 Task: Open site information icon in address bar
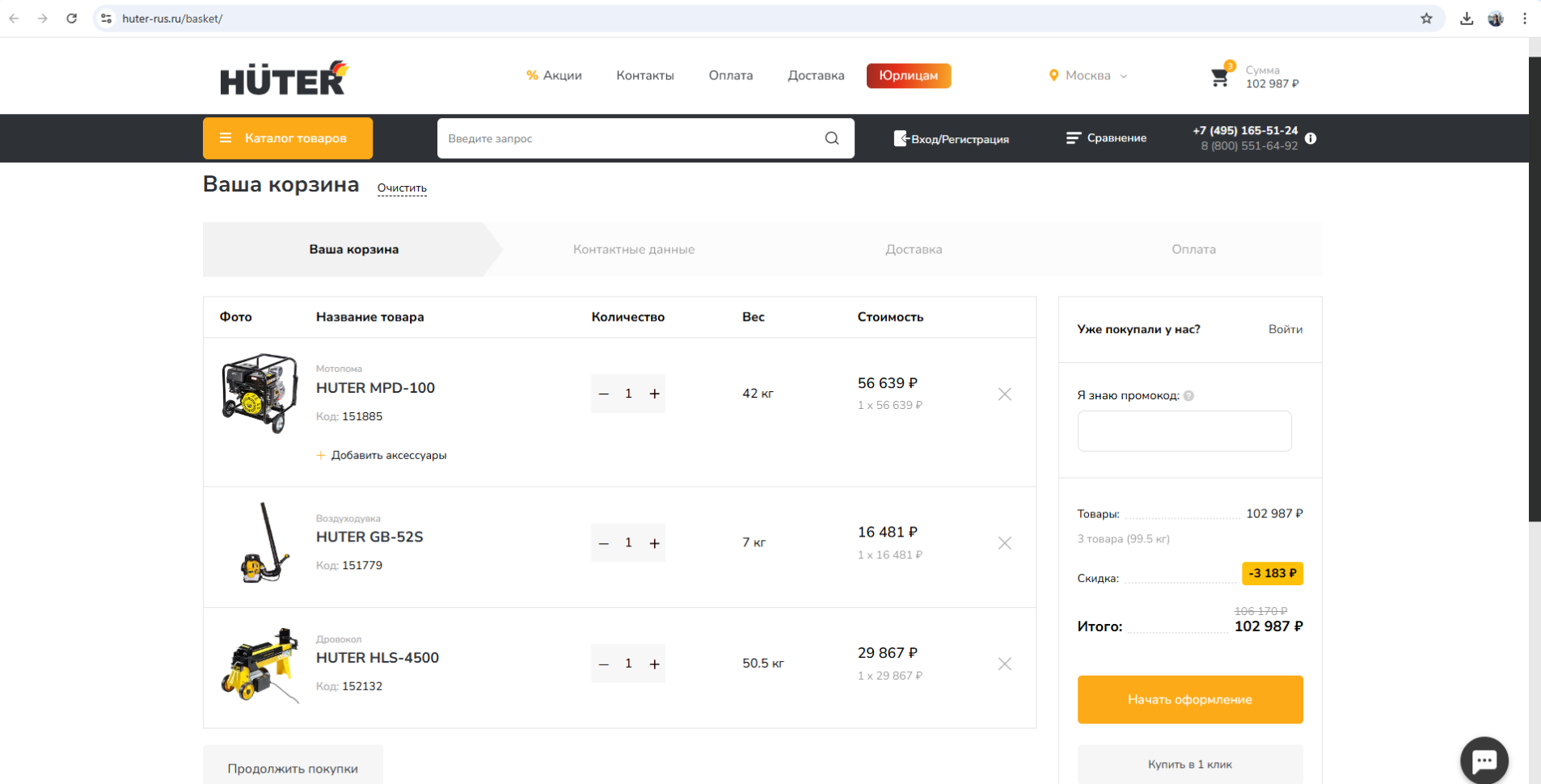click(x=106, y=18)
